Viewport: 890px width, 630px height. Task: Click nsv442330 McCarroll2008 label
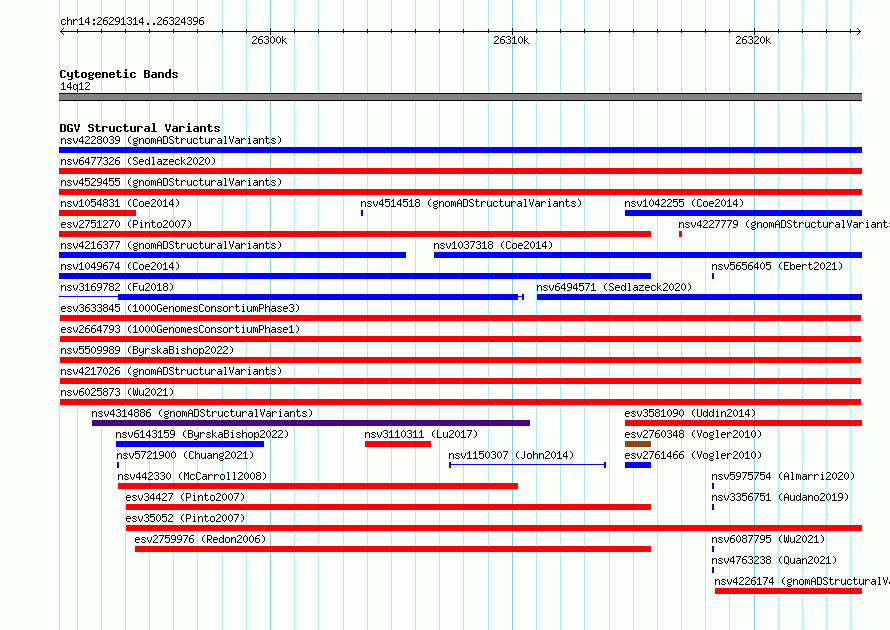[192, 476]
